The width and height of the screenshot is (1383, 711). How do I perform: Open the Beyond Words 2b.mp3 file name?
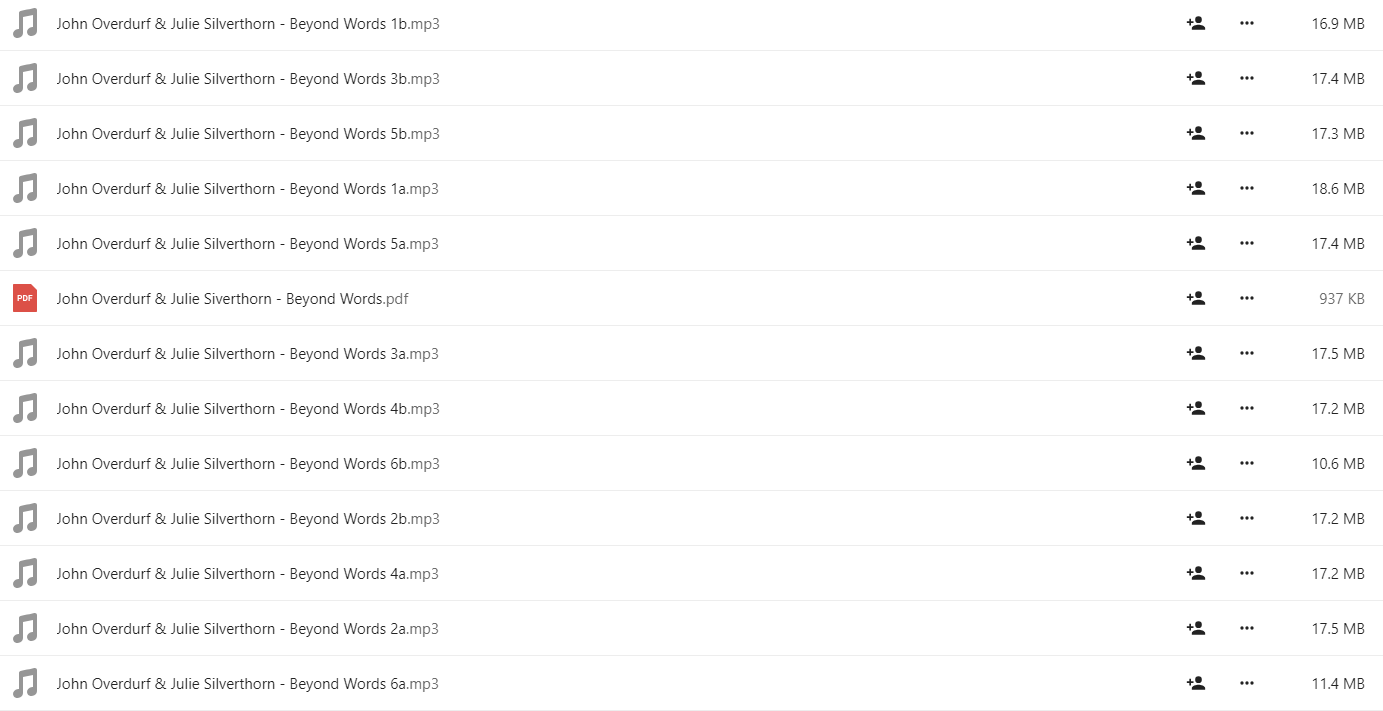pos(248,519)
